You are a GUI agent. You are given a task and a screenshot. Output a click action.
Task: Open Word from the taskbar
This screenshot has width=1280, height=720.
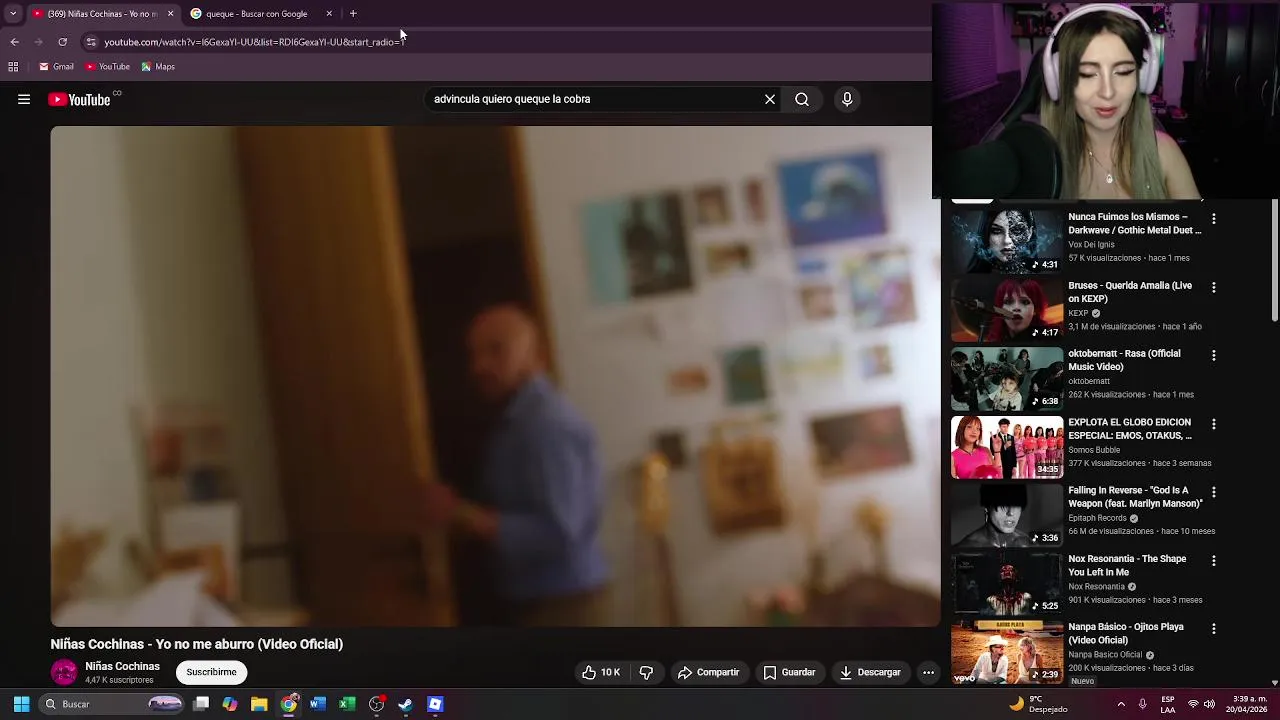(x=318, y=704)
